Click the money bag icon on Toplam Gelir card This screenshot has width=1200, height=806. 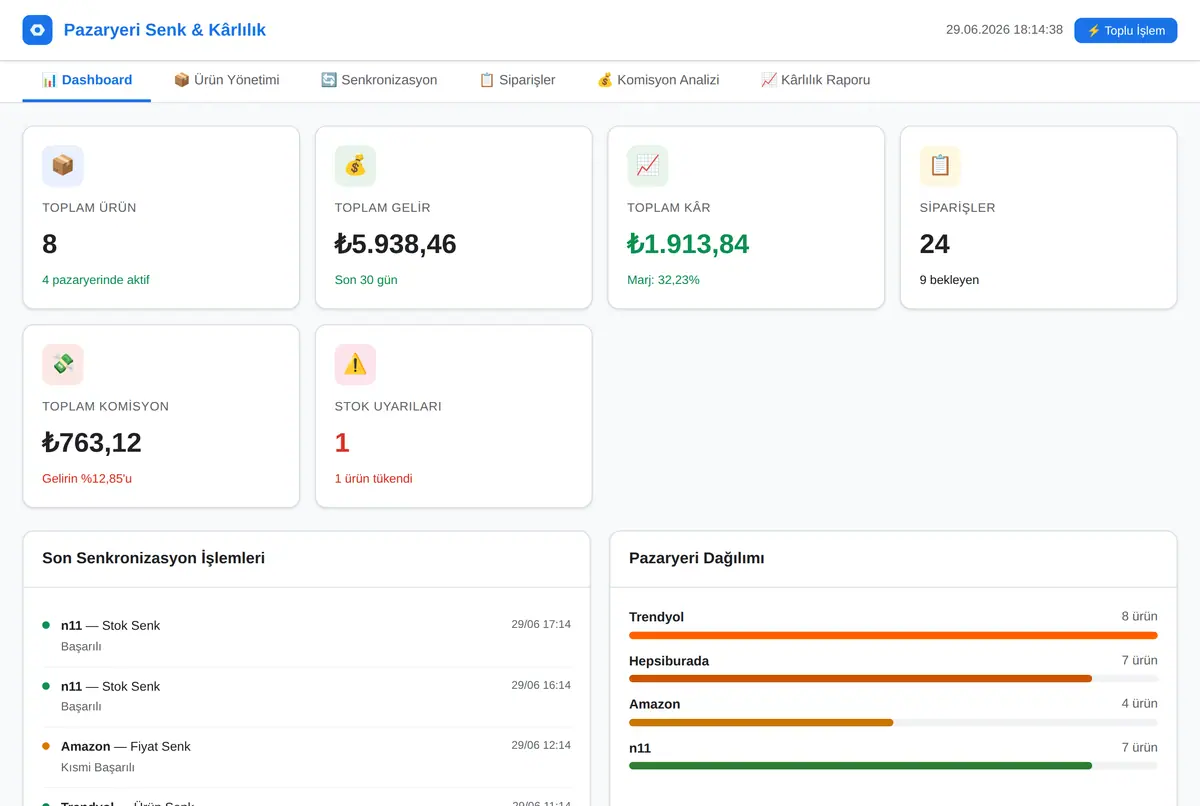tap(355, 166)
